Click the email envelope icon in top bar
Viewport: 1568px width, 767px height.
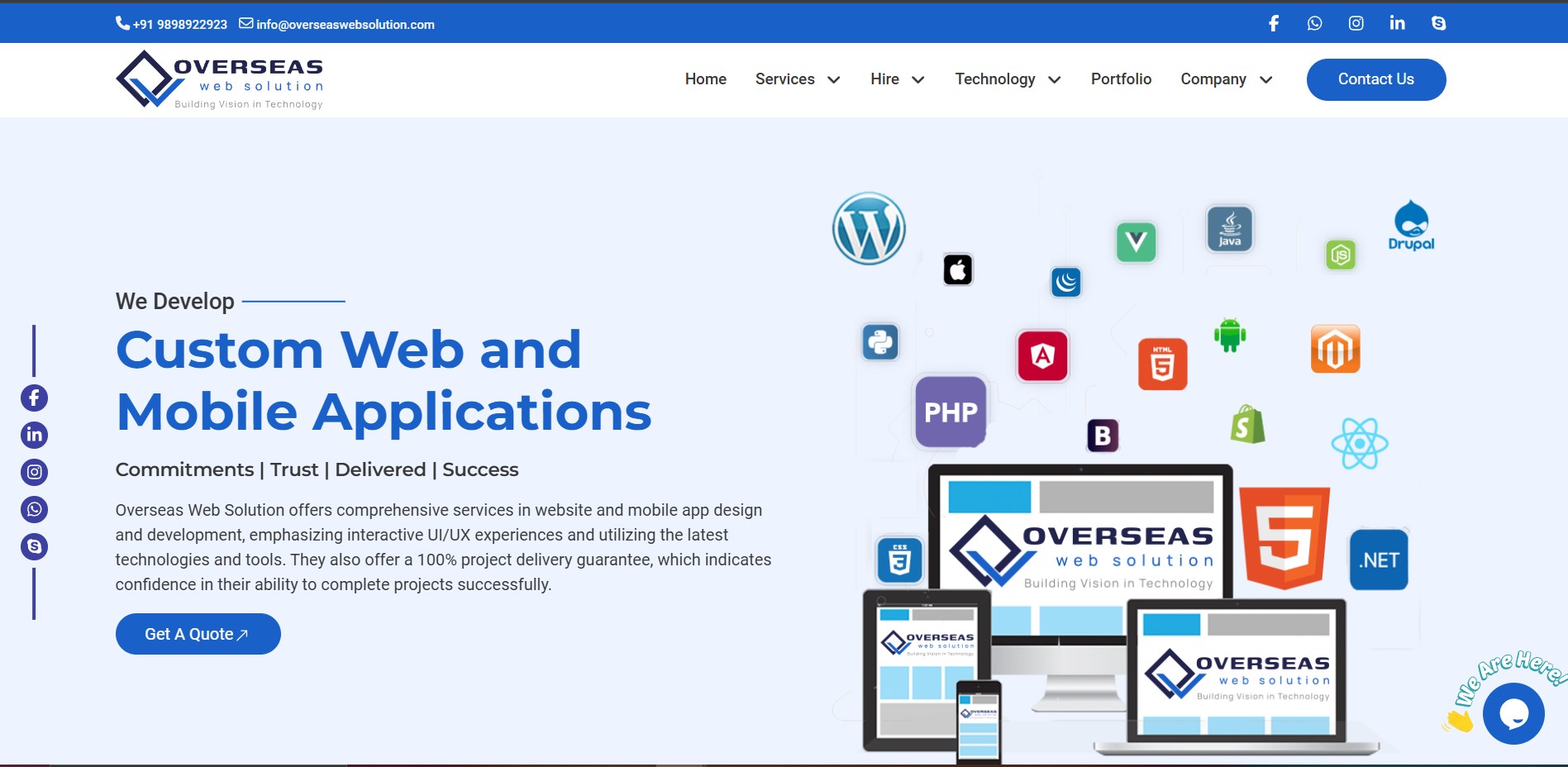[x=246, y=23]
